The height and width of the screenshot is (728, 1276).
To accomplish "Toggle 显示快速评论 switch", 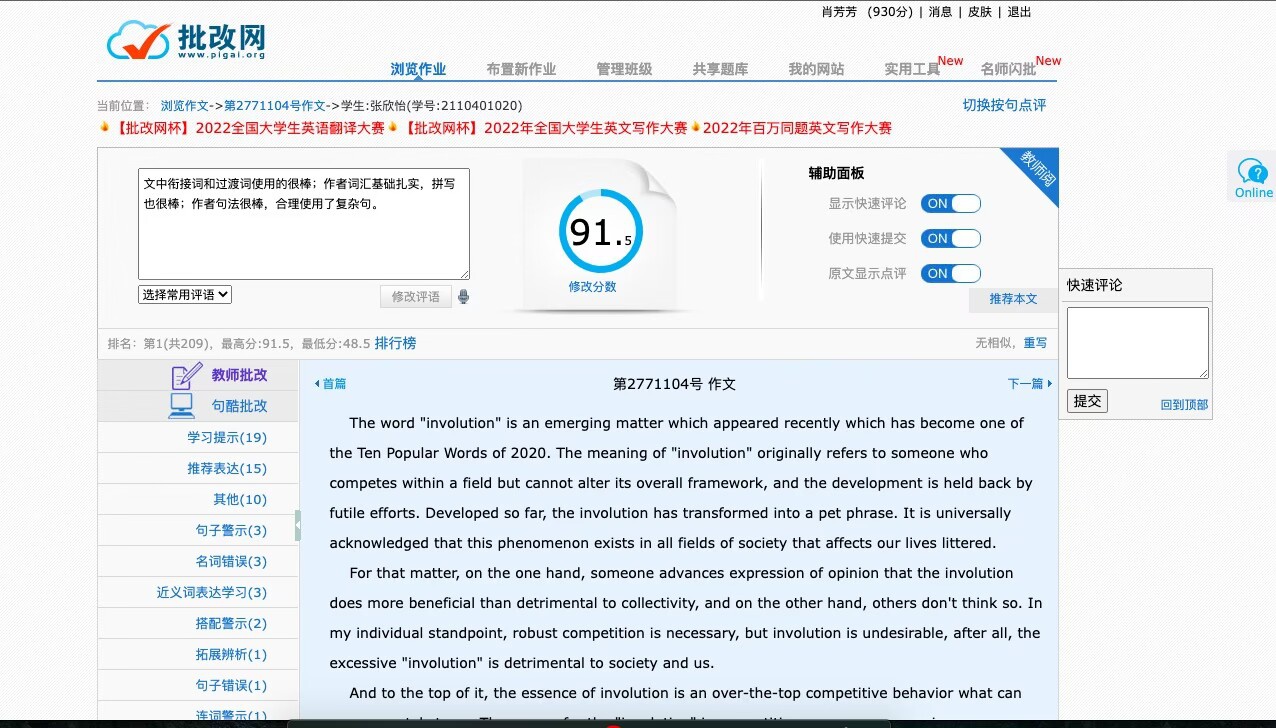I will (951, 204).
